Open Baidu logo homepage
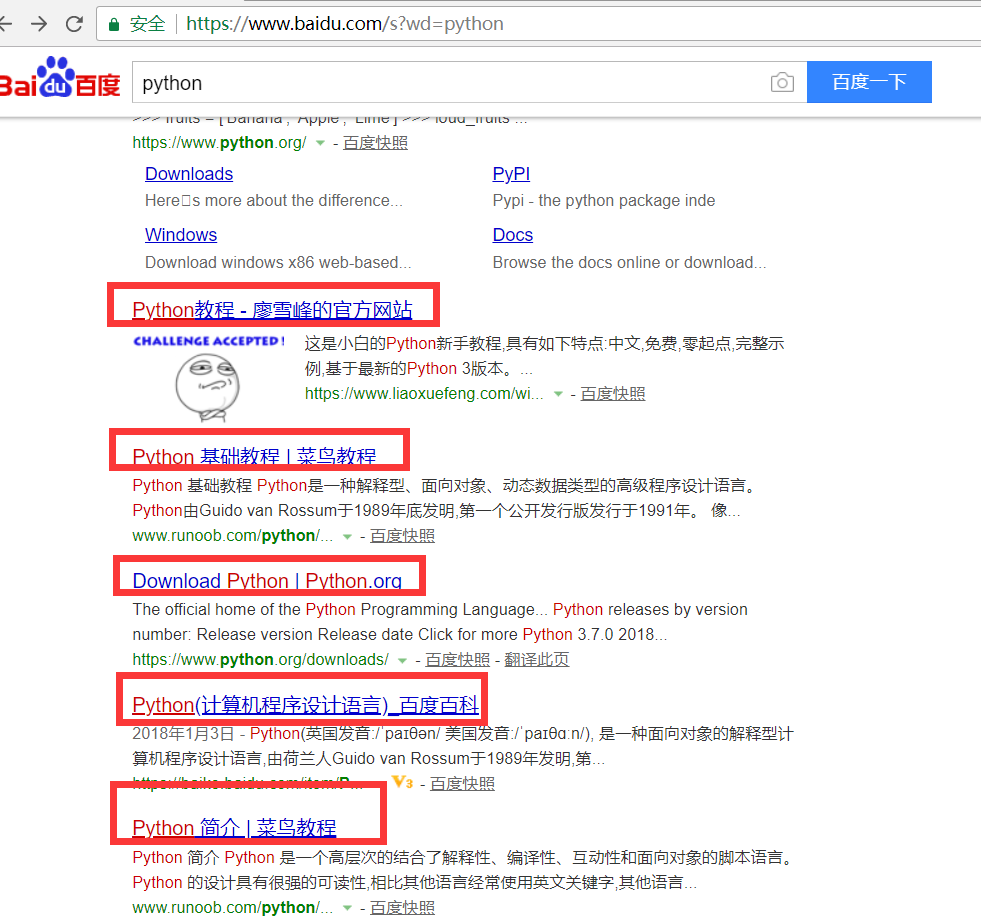This screenshot has width=981, height=916. point(59,78)
